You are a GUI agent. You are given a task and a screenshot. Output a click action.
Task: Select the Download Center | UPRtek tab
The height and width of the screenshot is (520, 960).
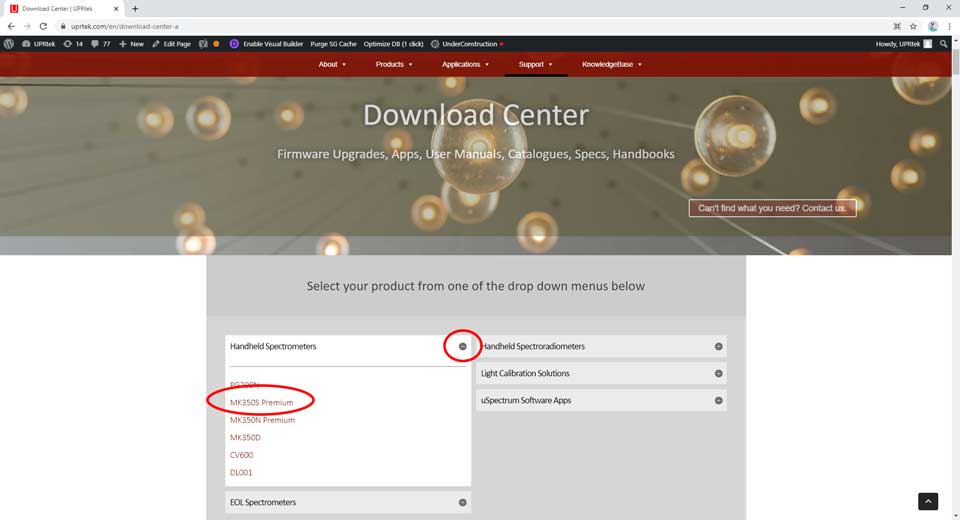tap(63, 9)
